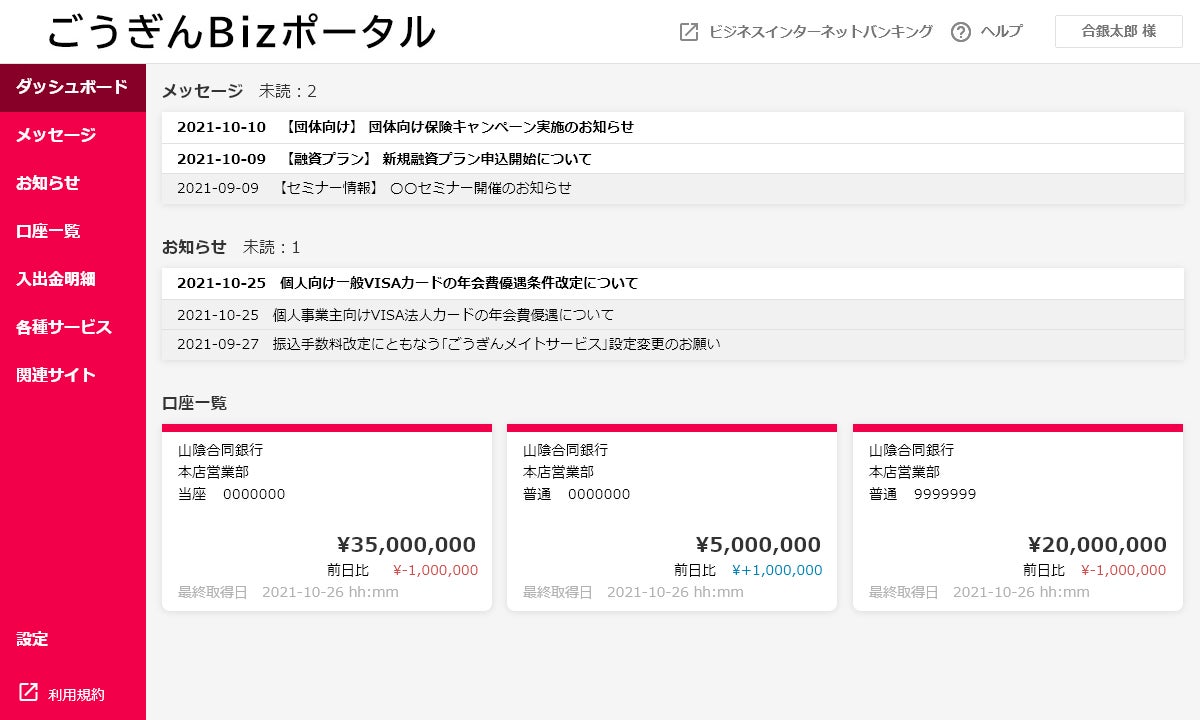1200x720 pixels.
Task: Click the help question mark icon
Action: (x=961, y=32)
